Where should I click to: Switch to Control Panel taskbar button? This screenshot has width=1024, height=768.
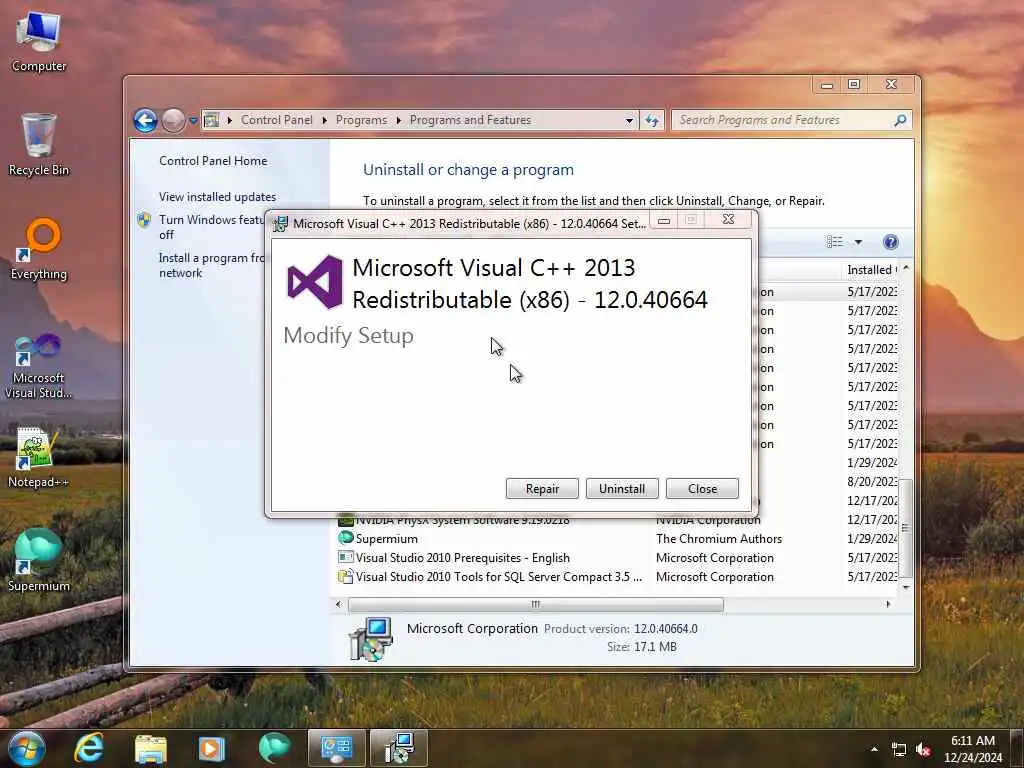coord(336,748)
